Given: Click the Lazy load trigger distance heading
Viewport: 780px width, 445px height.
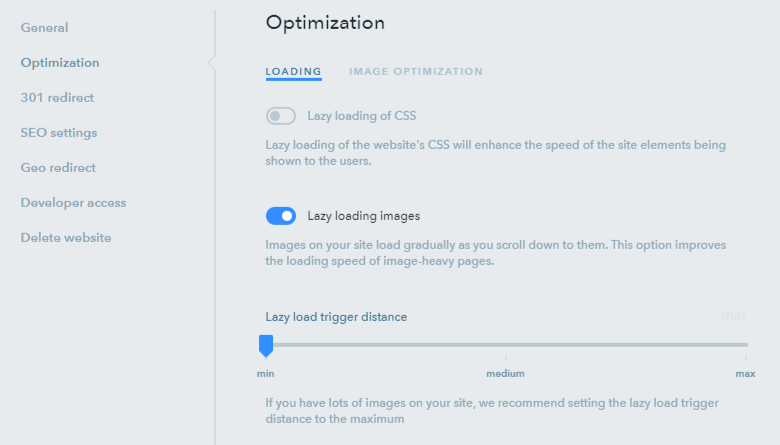Looking at the screenshot, I should 336,317.
